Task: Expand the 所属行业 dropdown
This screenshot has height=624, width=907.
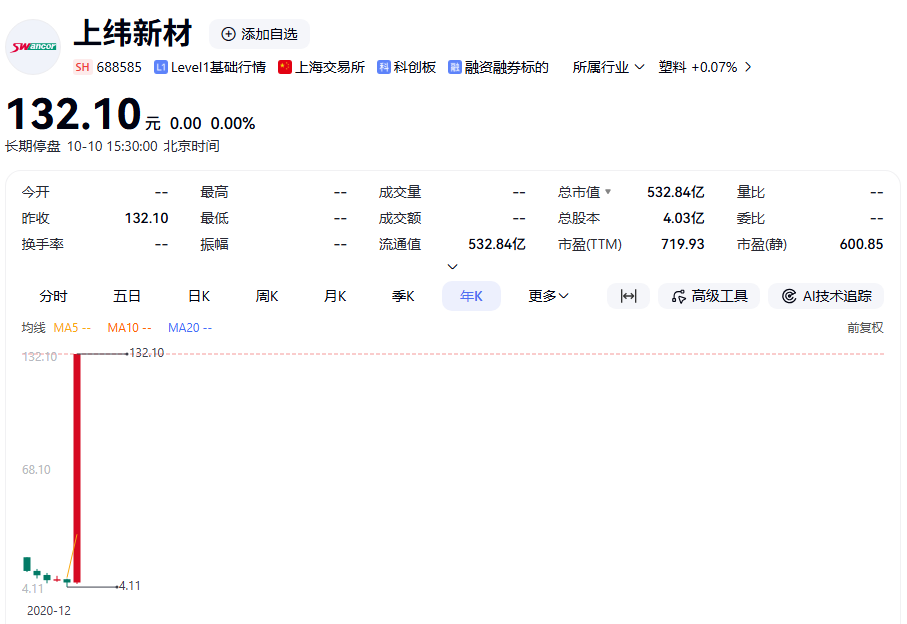Action: (x=608, y=67)
